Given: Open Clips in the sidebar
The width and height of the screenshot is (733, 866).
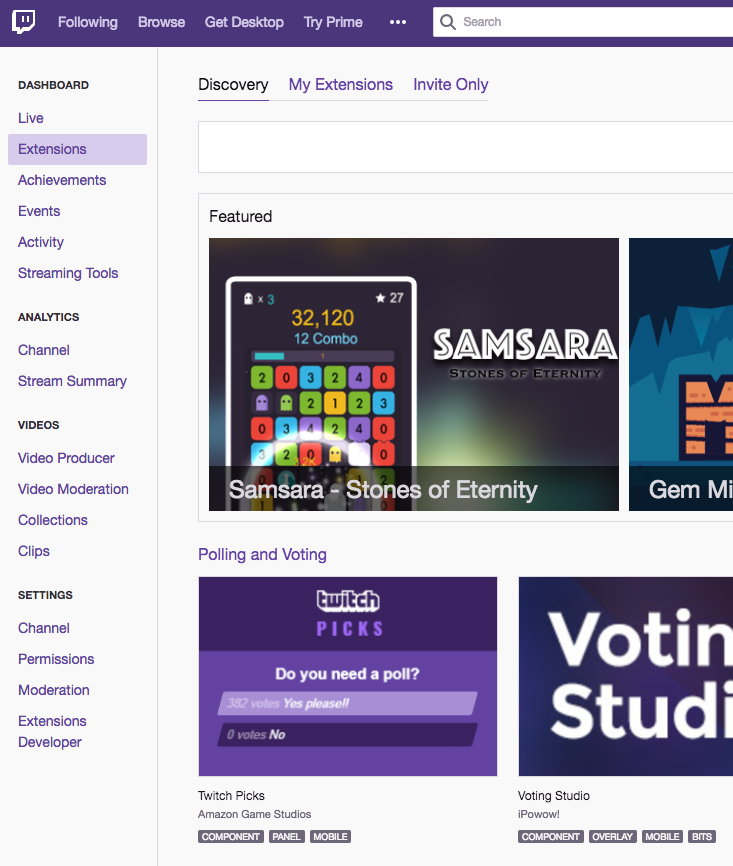Looking at the screenshot, I should pos(34,551).
